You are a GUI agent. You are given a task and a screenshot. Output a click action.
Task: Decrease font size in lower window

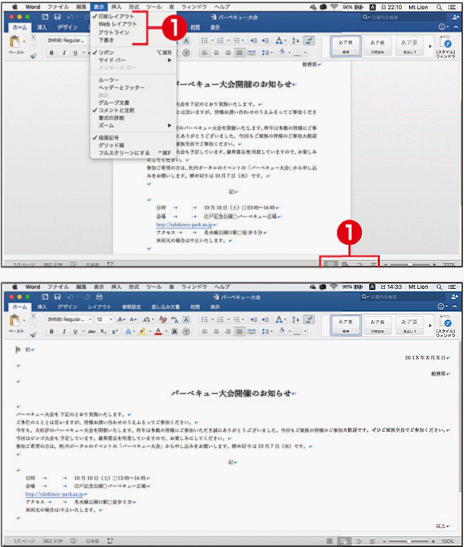pyautogui.click(x=133, y=319)
